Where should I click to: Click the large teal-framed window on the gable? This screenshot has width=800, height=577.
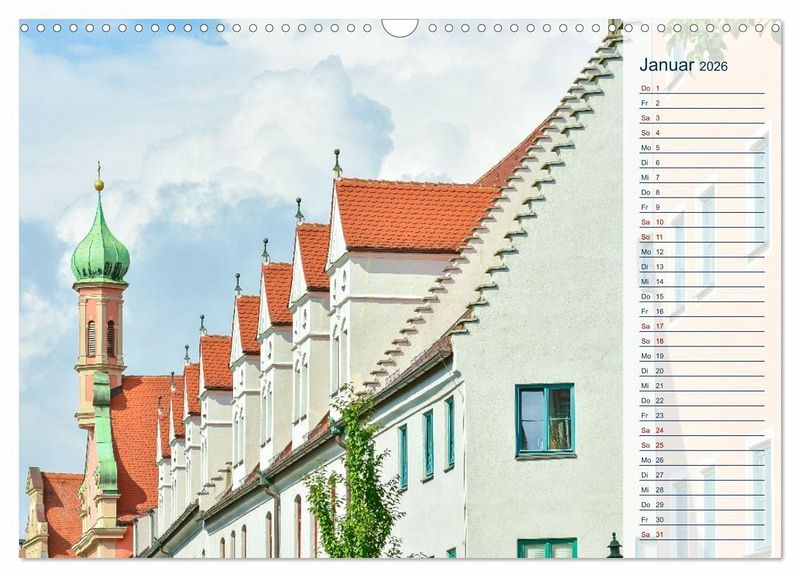point(545,420)
